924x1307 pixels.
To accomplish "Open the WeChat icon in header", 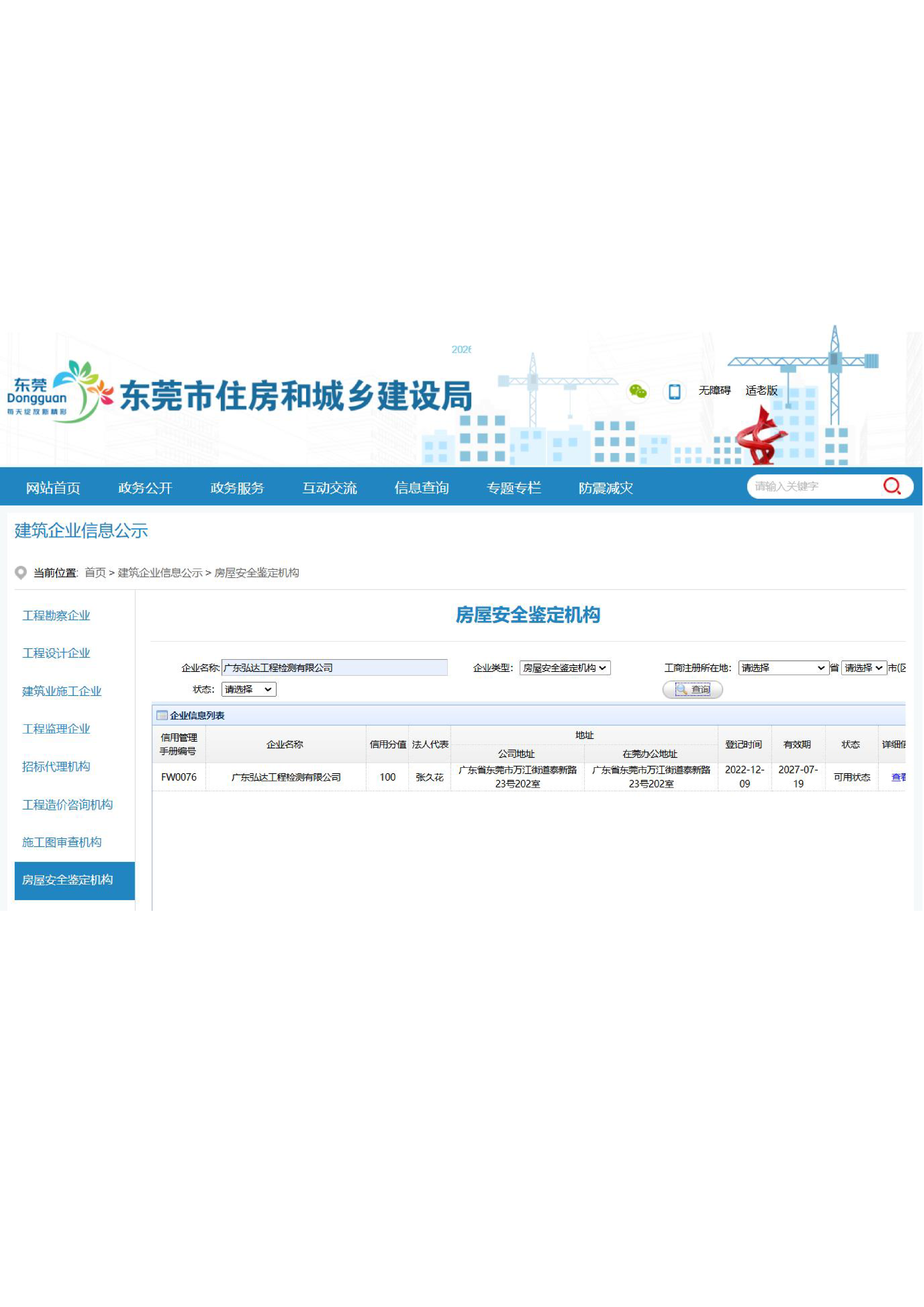I will (x=638, y=392).
